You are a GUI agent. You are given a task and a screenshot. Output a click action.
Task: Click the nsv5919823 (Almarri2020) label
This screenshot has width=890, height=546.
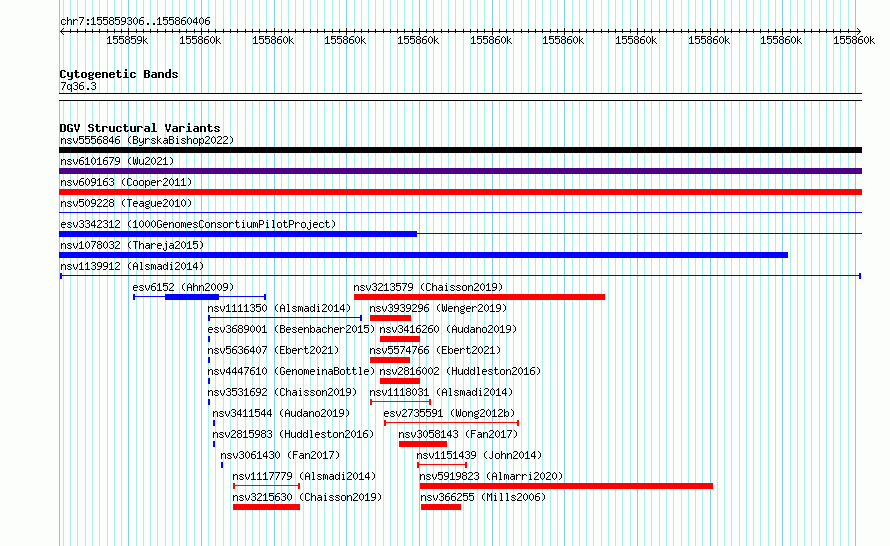[491, 476]
